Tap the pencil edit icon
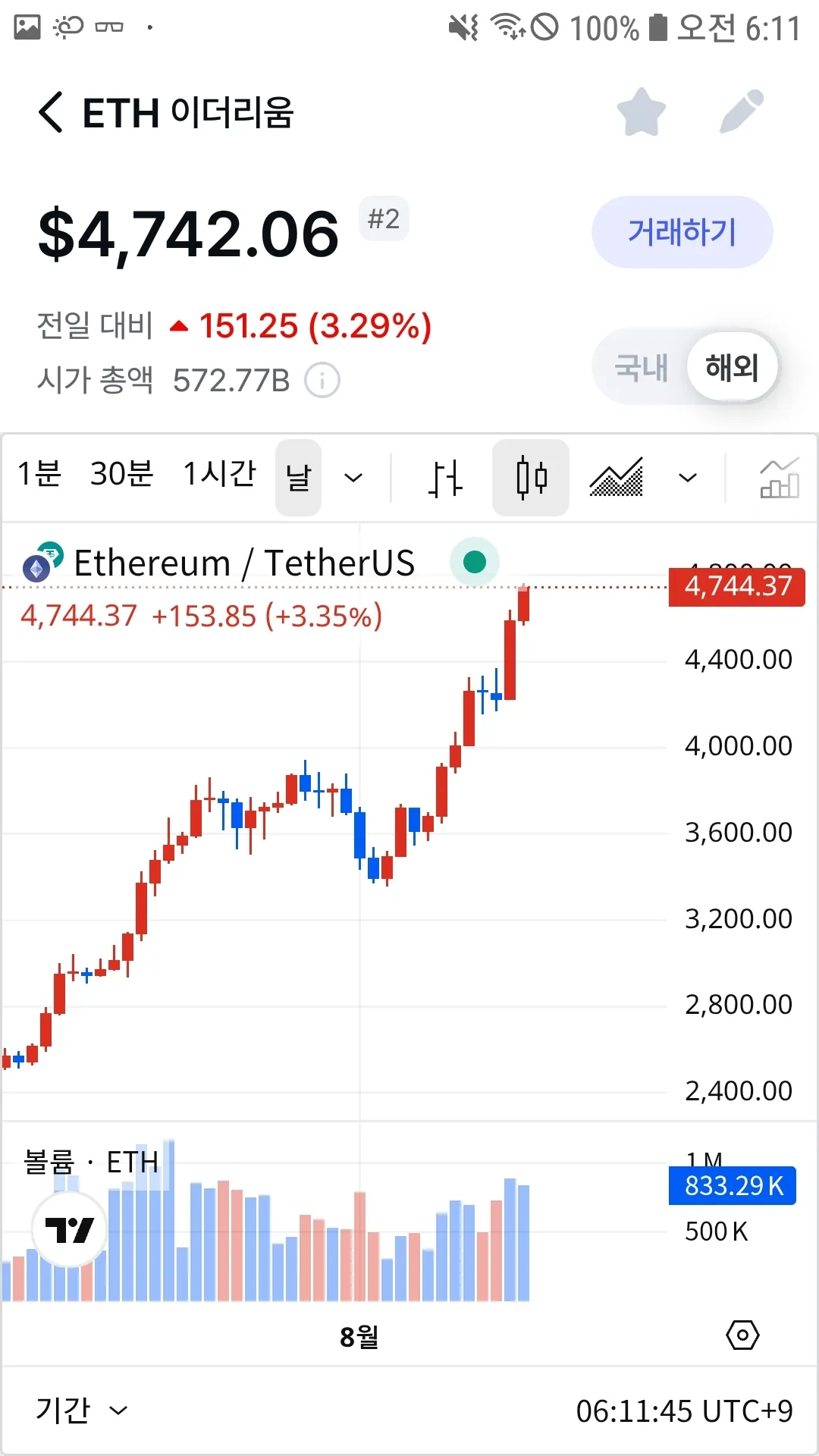 [x=741, y=112]
